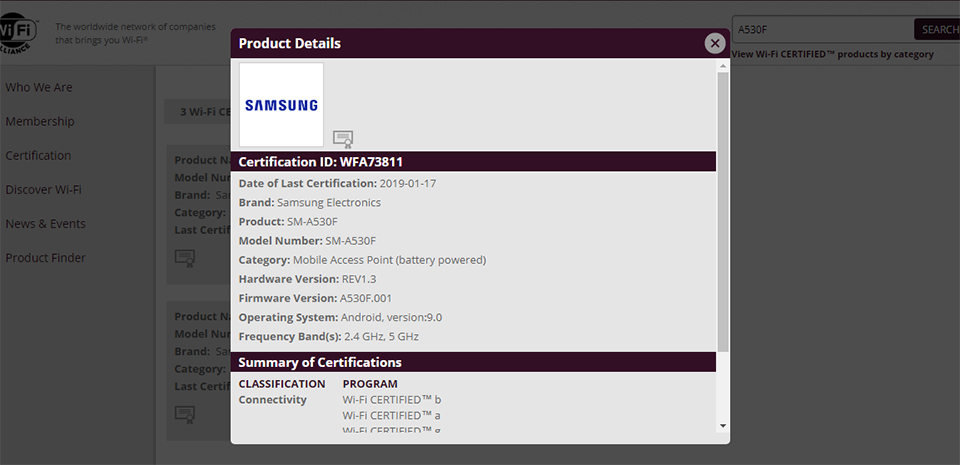This screenshot has width=960, height=465.
Task: Click the Summary of Certifications header
Action: pyautogui.click(x=473, y=362)
